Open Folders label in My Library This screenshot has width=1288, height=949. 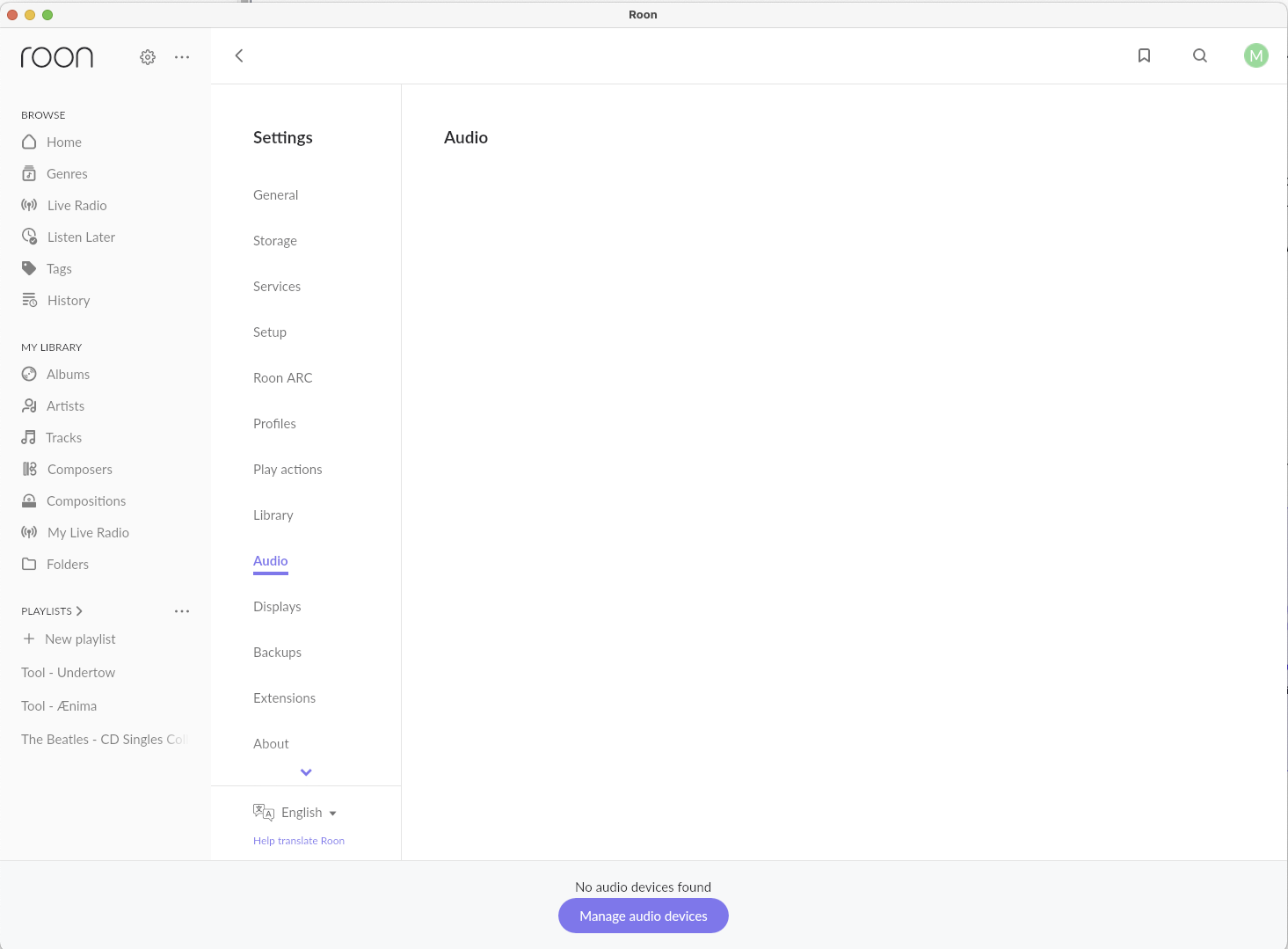[68, 565]
